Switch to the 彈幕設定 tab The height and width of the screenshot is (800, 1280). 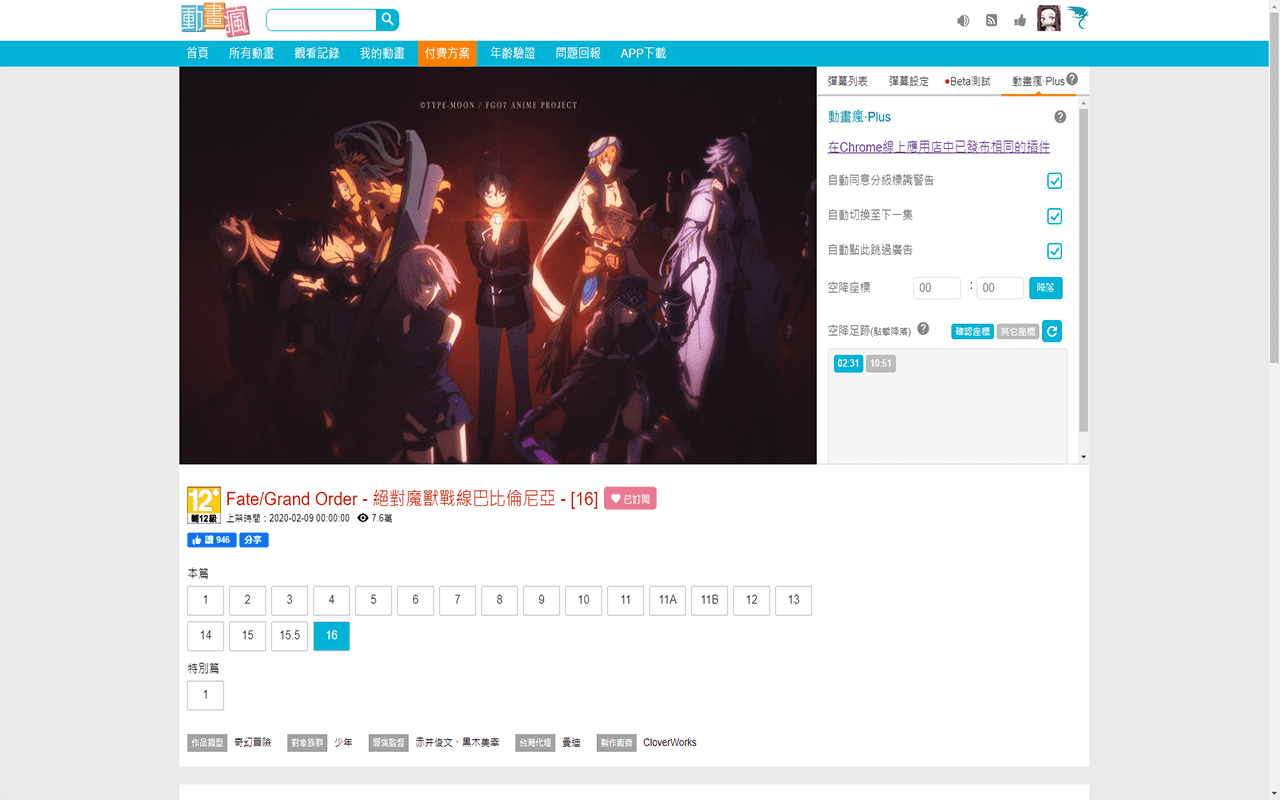click(908, 81)
